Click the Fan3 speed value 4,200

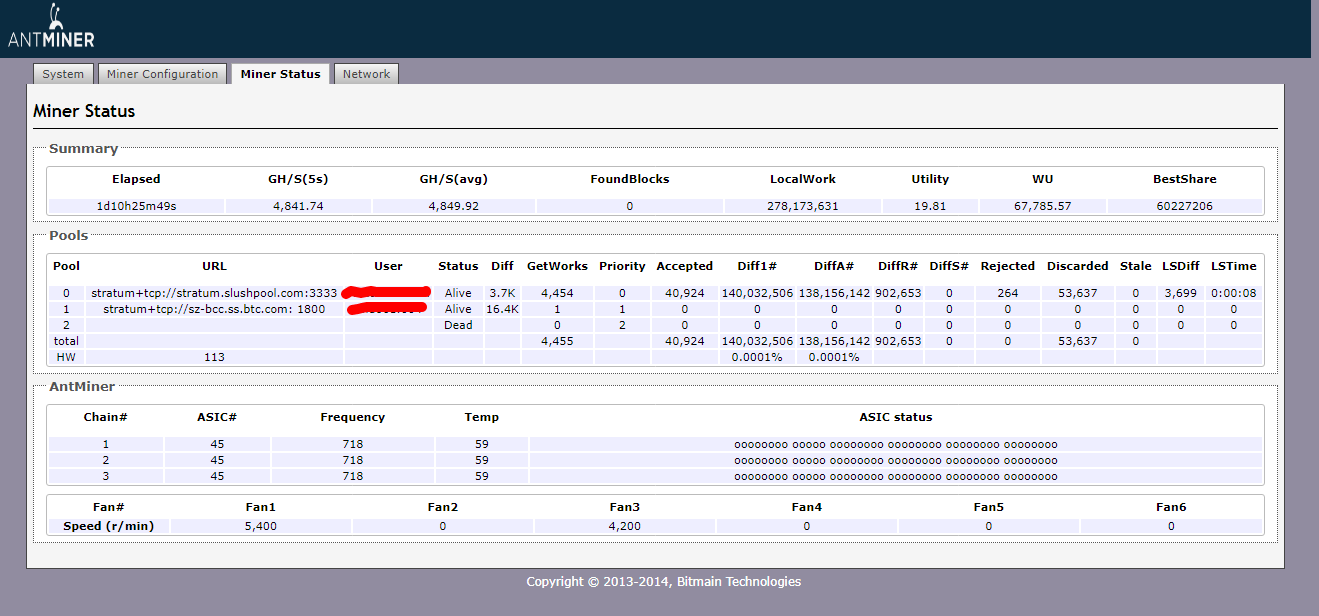(x=624, y=526)
